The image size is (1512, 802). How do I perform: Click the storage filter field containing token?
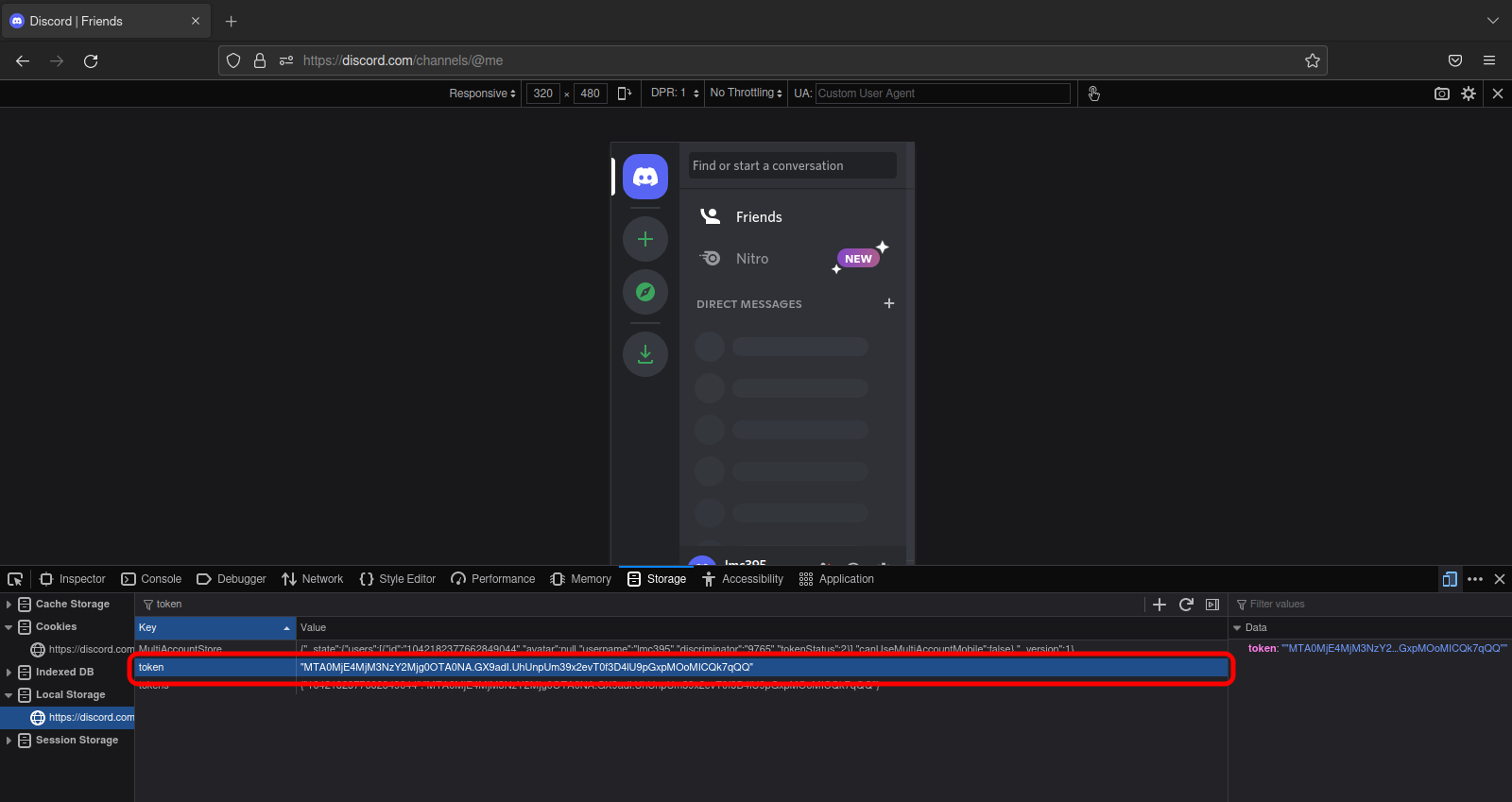click(x=640, y=605)
